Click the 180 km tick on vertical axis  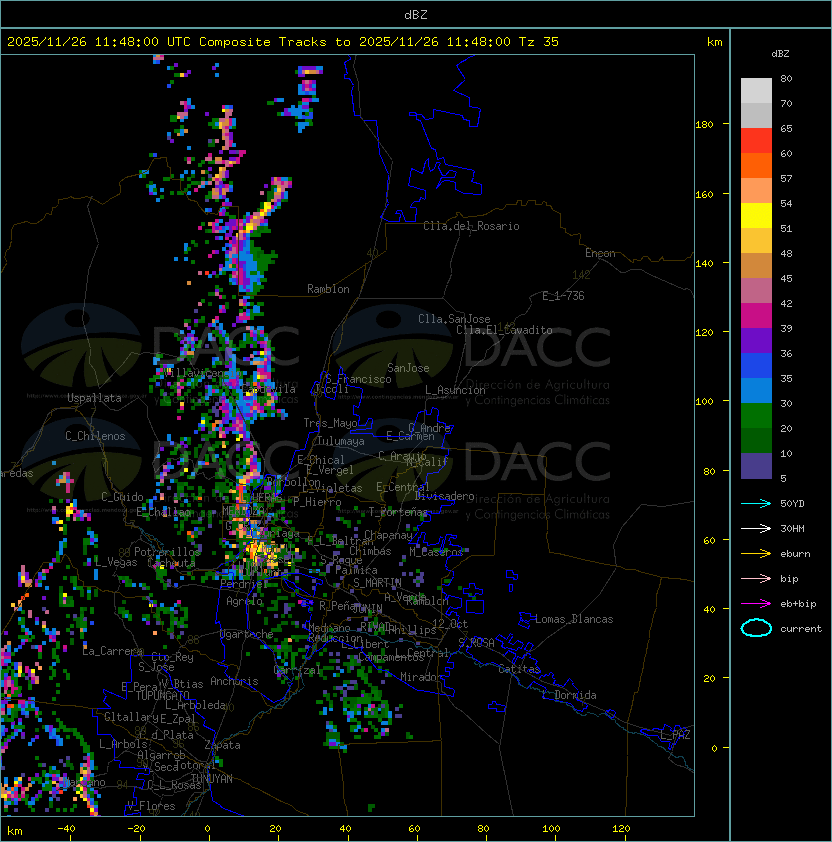pyautogui.click(x=704, y=125)
